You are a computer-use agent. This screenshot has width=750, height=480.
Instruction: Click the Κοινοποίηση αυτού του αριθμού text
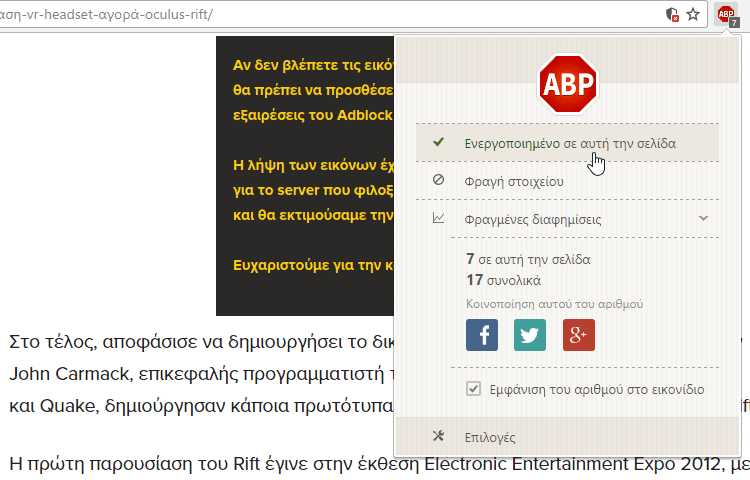[x=554, y=303]
